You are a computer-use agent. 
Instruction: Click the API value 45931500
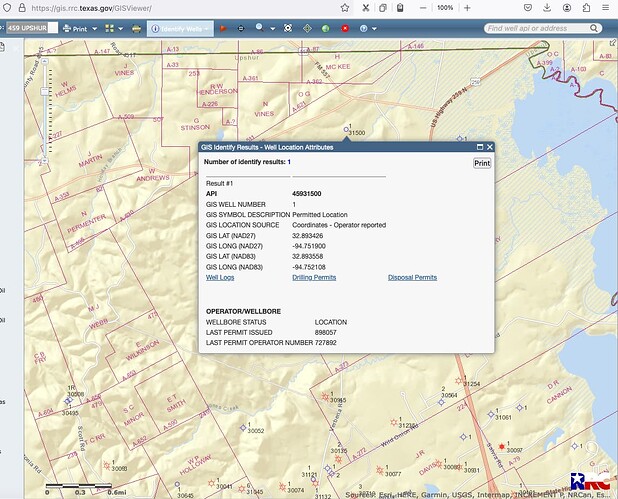pos(307,194)
